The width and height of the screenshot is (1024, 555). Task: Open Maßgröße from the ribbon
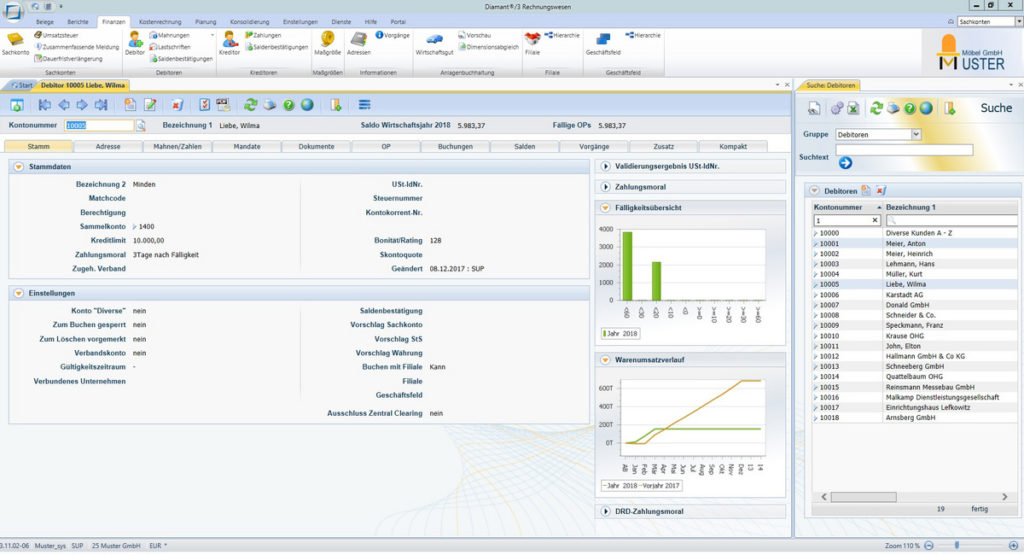327,43
